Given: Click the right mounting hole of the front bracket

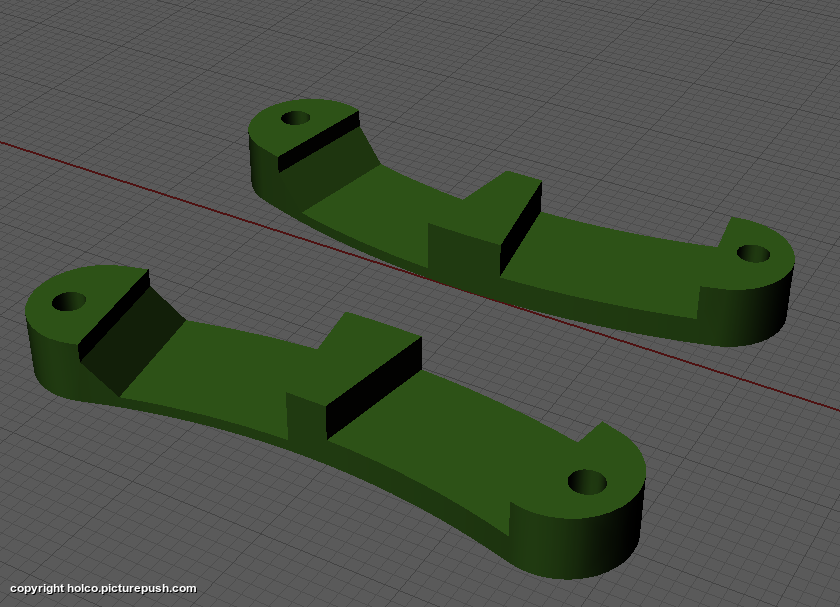Looking at the screenshot, I should [587, 482].
